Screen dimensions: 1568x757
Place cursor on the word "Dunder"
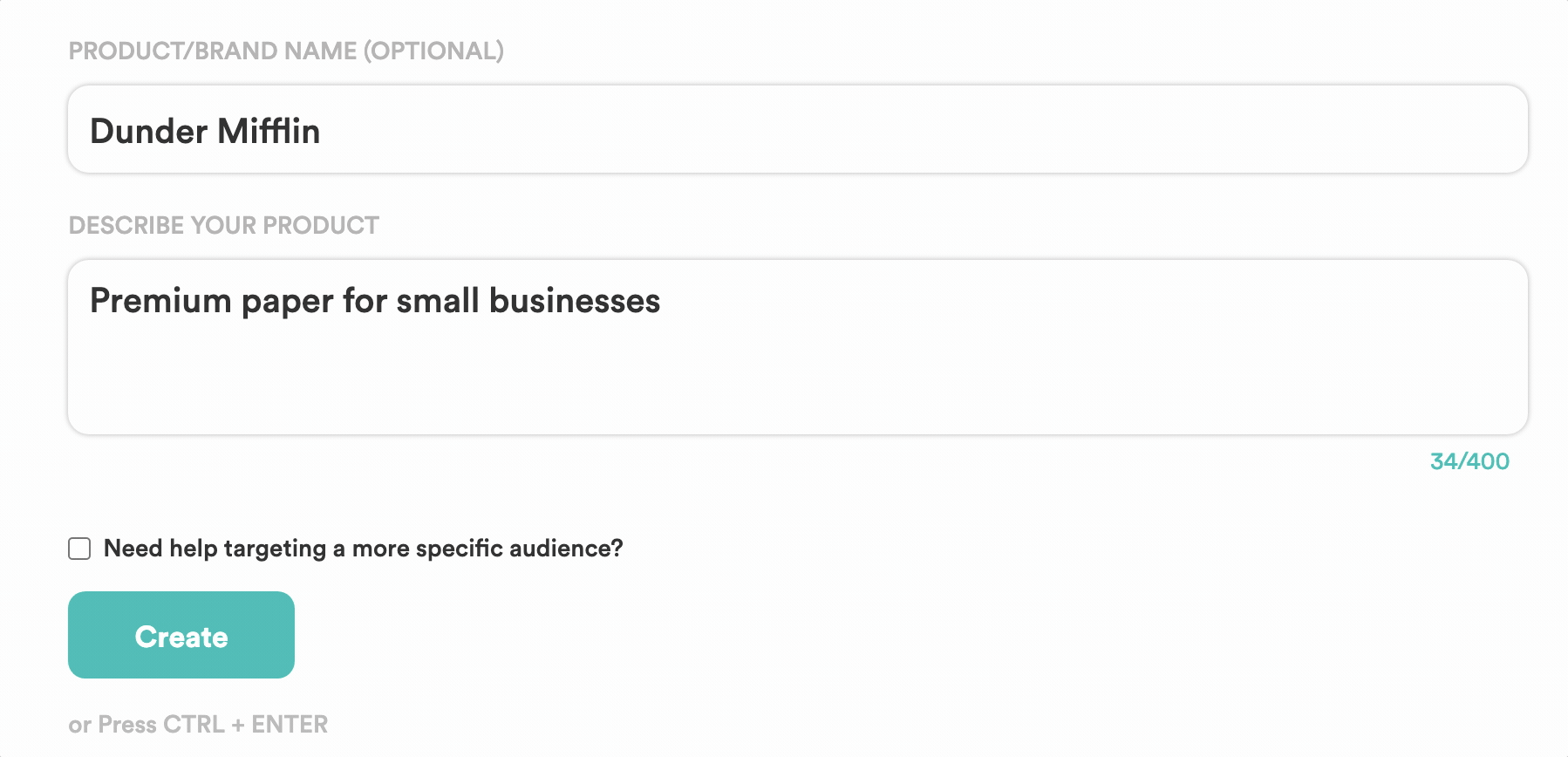point(148,132)
